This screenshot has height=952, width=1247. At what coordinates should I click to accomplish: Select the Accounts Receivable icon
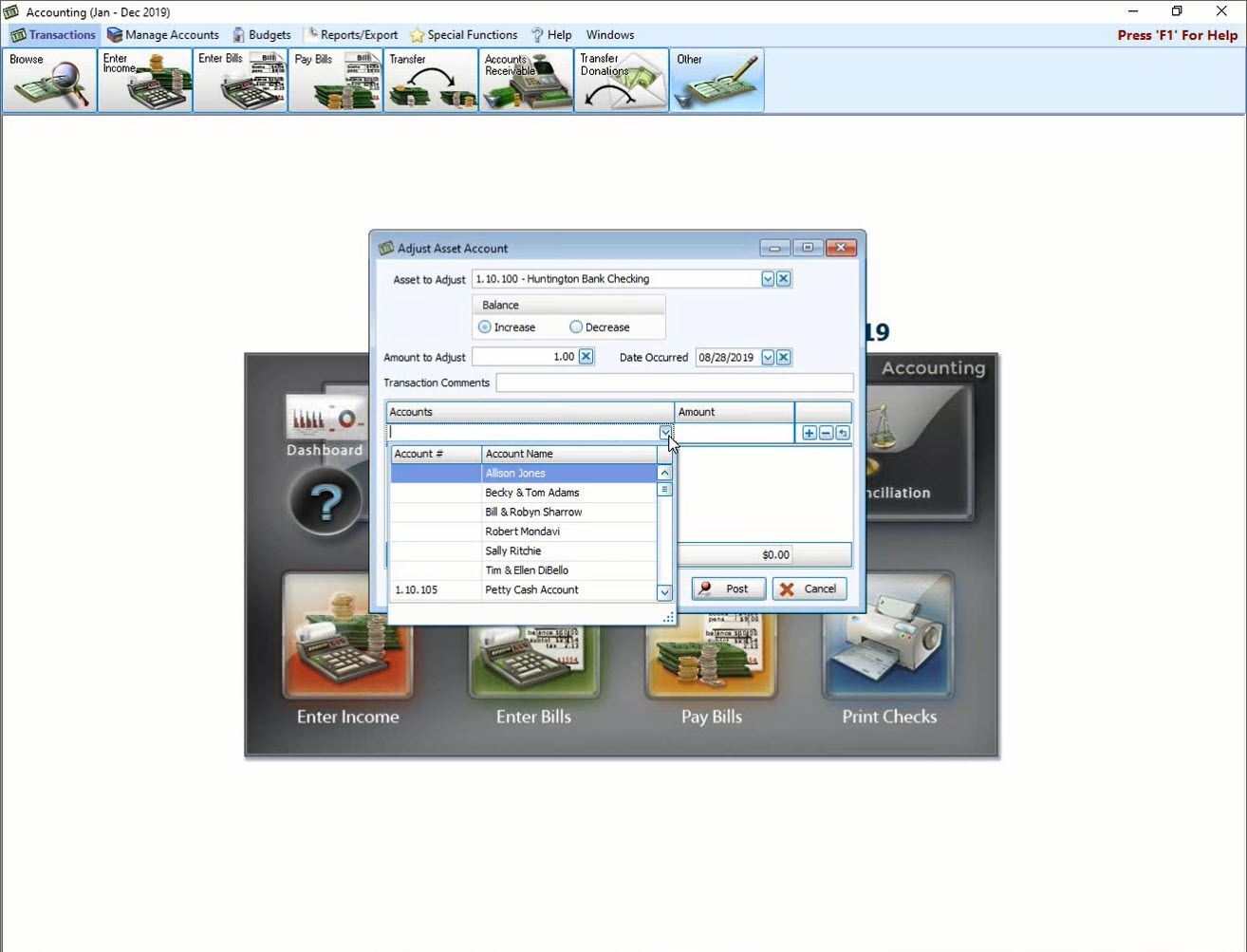[526, 80]
